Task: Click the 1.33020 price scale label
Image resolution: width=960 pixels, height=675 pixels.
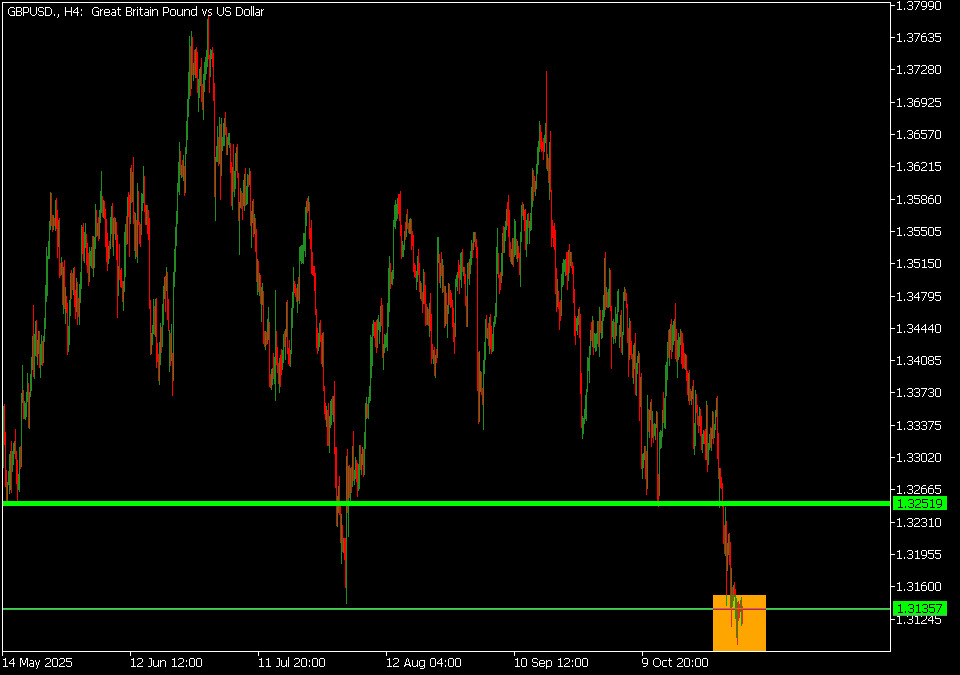Action: pos(919,458)
